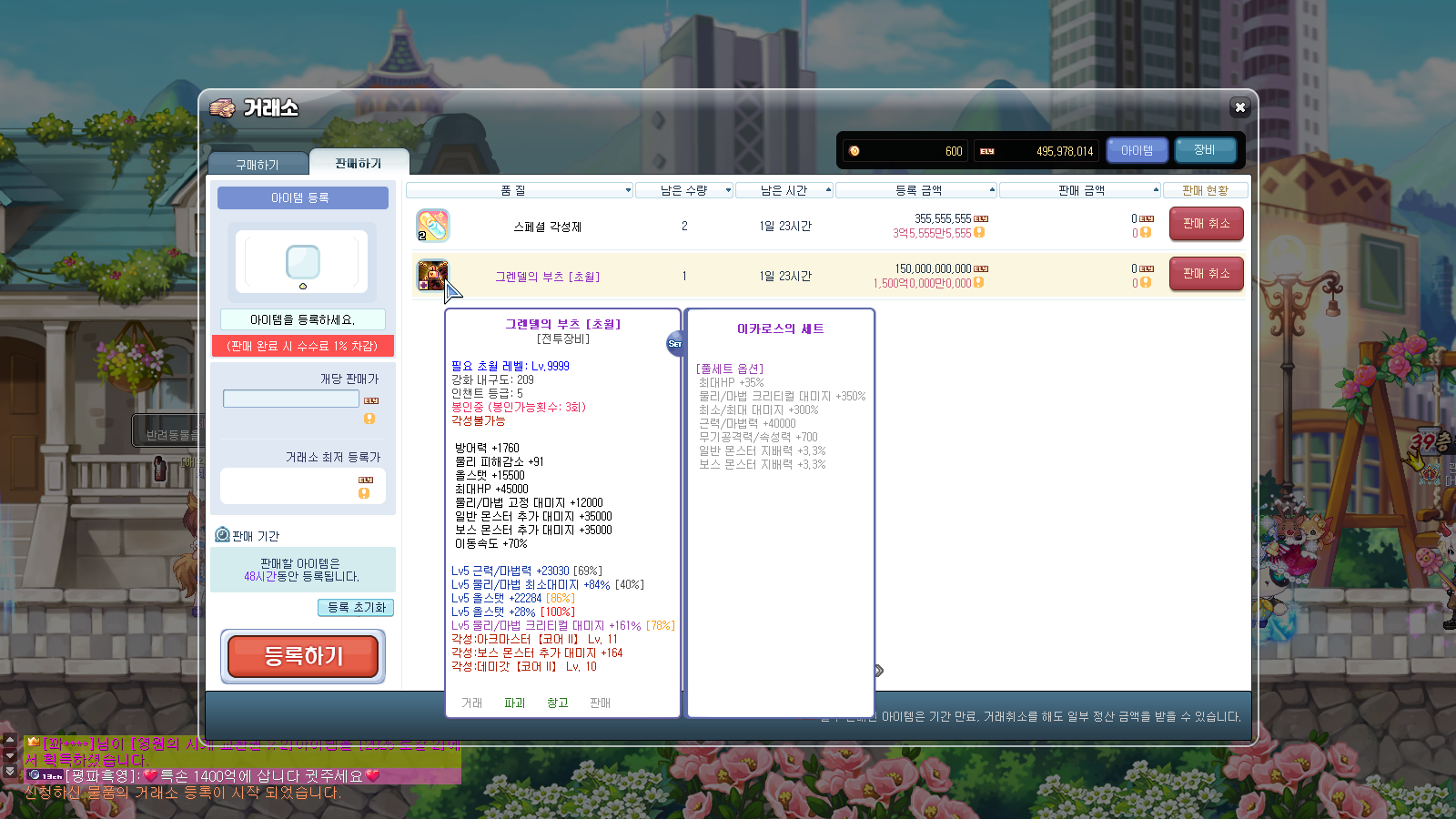Click the gold coin currency icon
This screenshot has width=1456, height=819.
click(854, 151)
